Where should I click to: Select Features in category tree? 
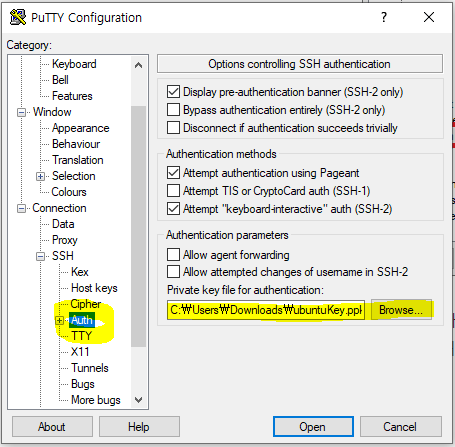tap(72, 96)
